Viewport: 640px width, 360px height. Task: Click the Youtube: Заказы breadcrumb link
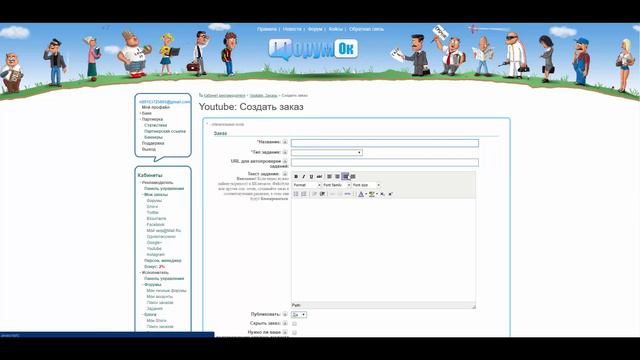coord(263,96)
